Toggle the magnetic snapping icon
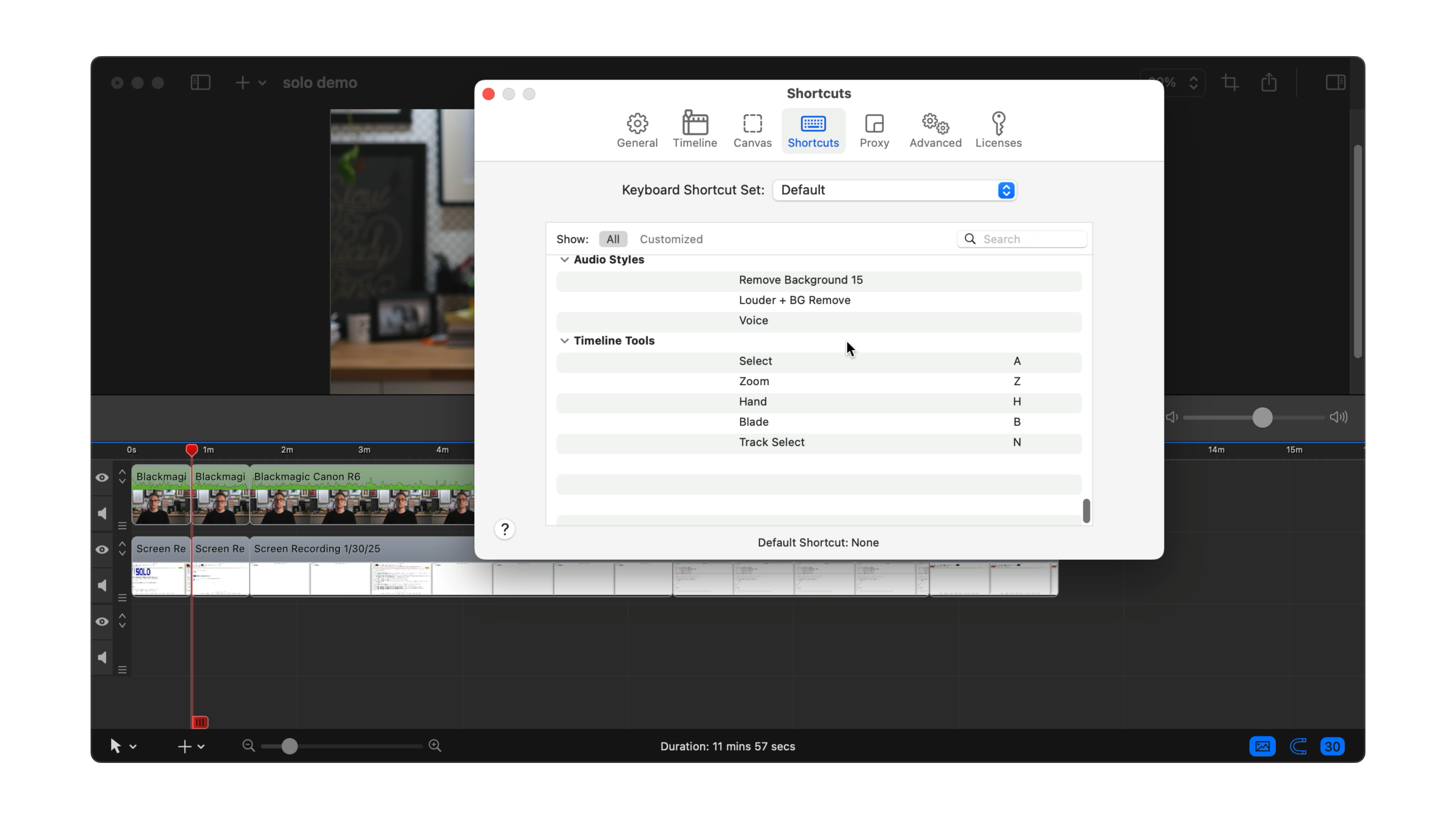1456x819 pixels. [1298, 746]
